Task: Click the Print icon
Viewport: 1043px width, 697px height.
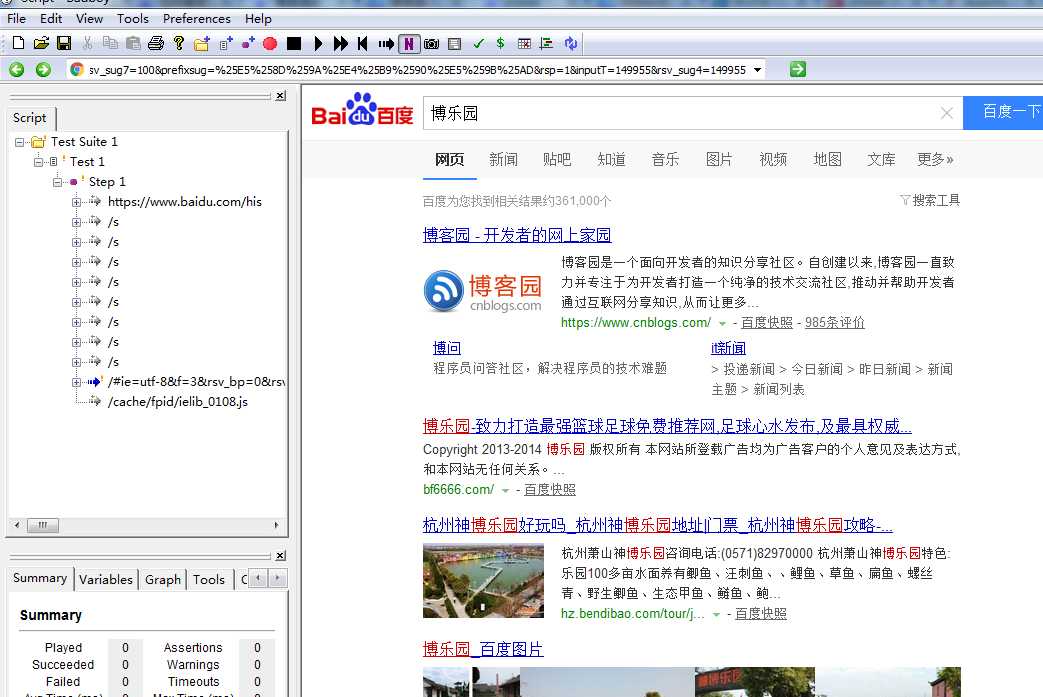Action: click(x=156, y=43)
